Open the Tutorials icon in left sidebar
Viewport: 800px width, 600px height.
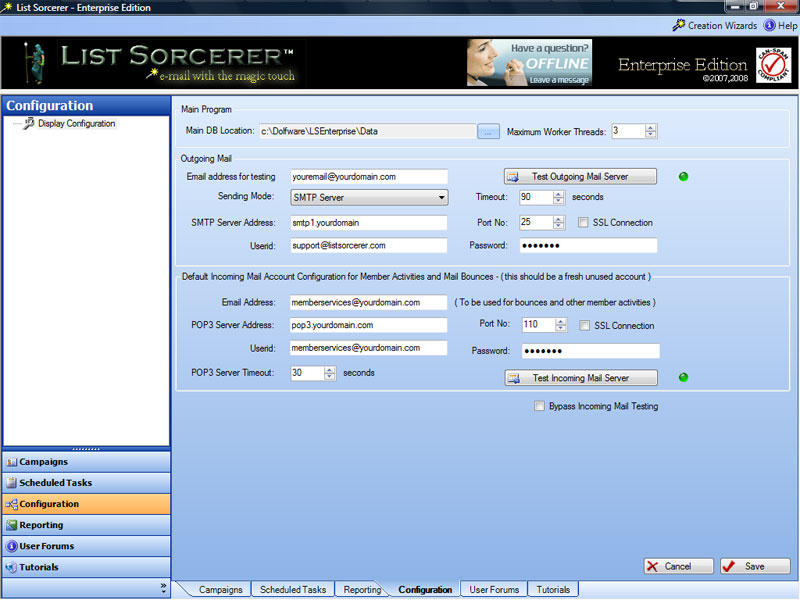coord(11,567)
